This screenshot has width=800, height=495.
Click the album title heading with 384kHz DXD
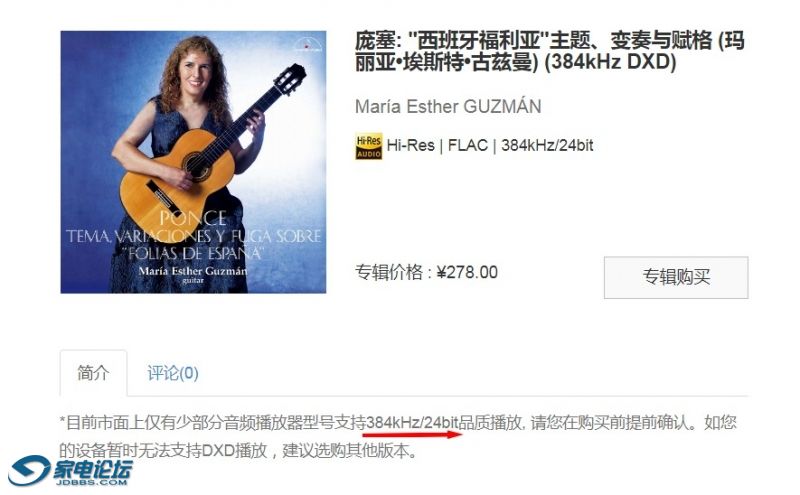click(x=549, y=51)
